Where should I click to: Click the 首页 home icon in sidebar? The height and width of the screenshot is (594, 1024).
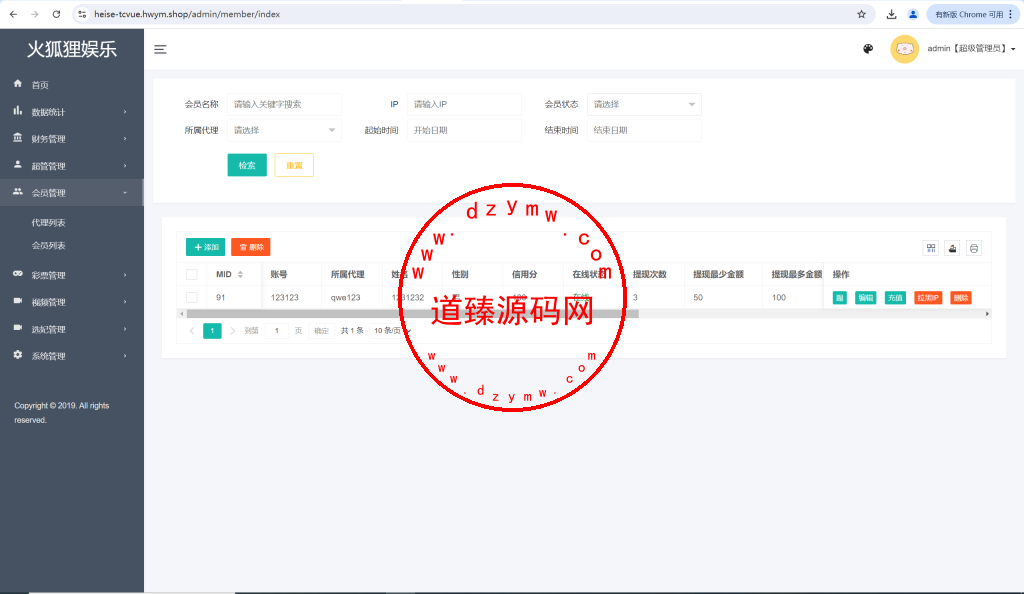tap(18, 84)
